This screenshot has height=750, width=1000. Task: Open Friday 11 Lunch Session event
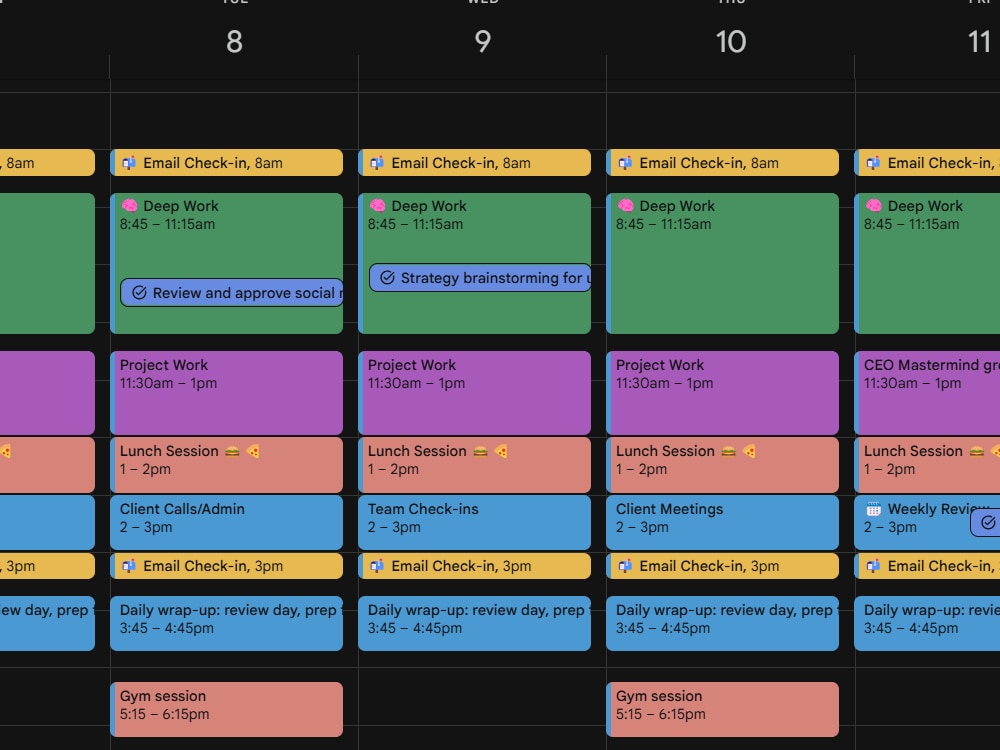pyautogui.click(x=927, y=465)
